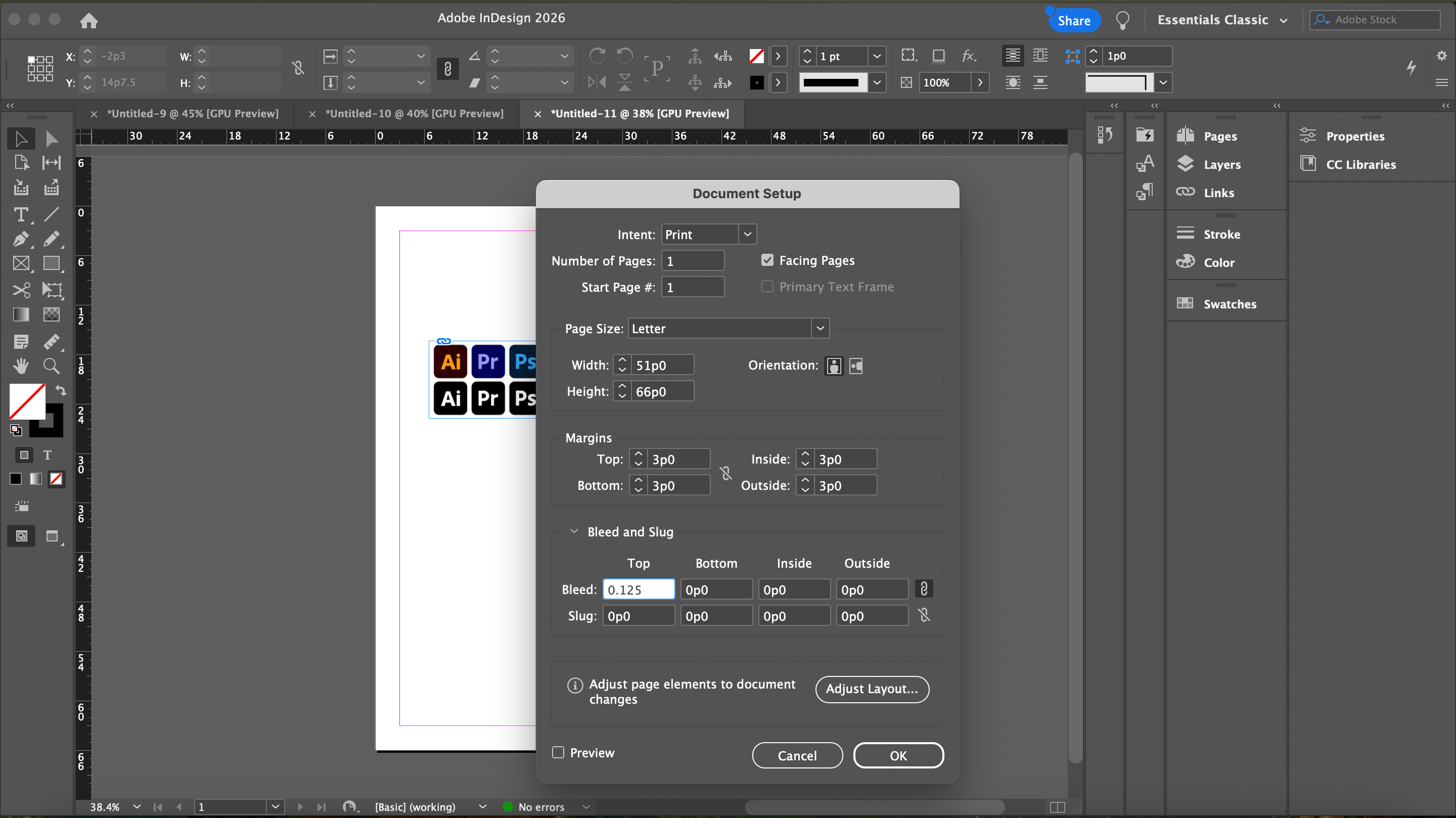Open the Swatches panel

[x=1230, y=304]
